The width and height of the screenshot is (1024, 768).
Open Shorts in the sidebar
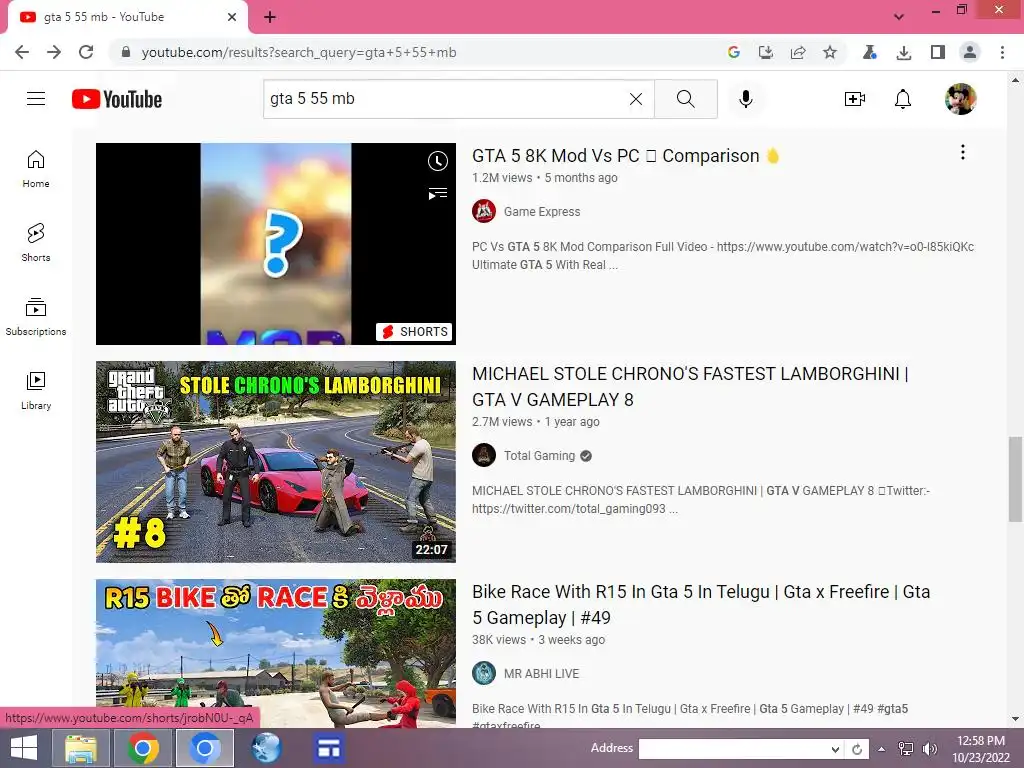point(36,243)
